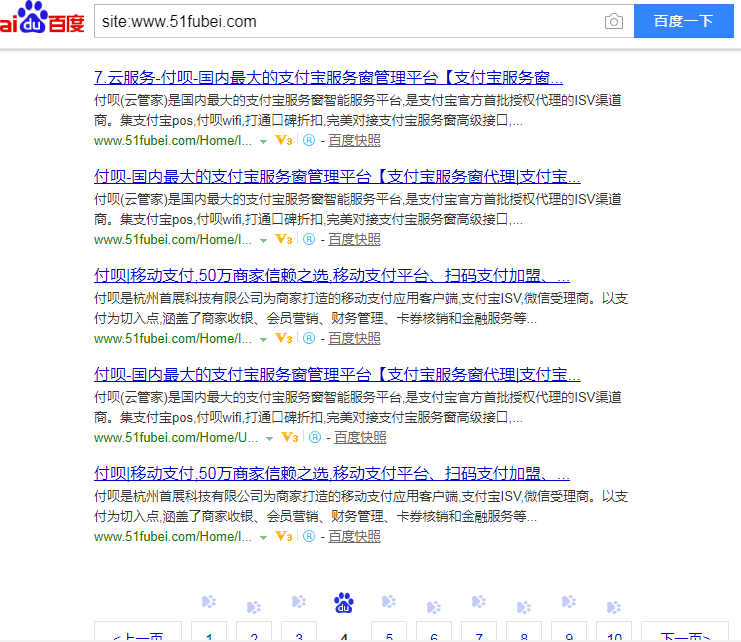This screenshot has height=642, width=741.
Task: Click the faded paw icon above page 5
Action: [389, 601]
